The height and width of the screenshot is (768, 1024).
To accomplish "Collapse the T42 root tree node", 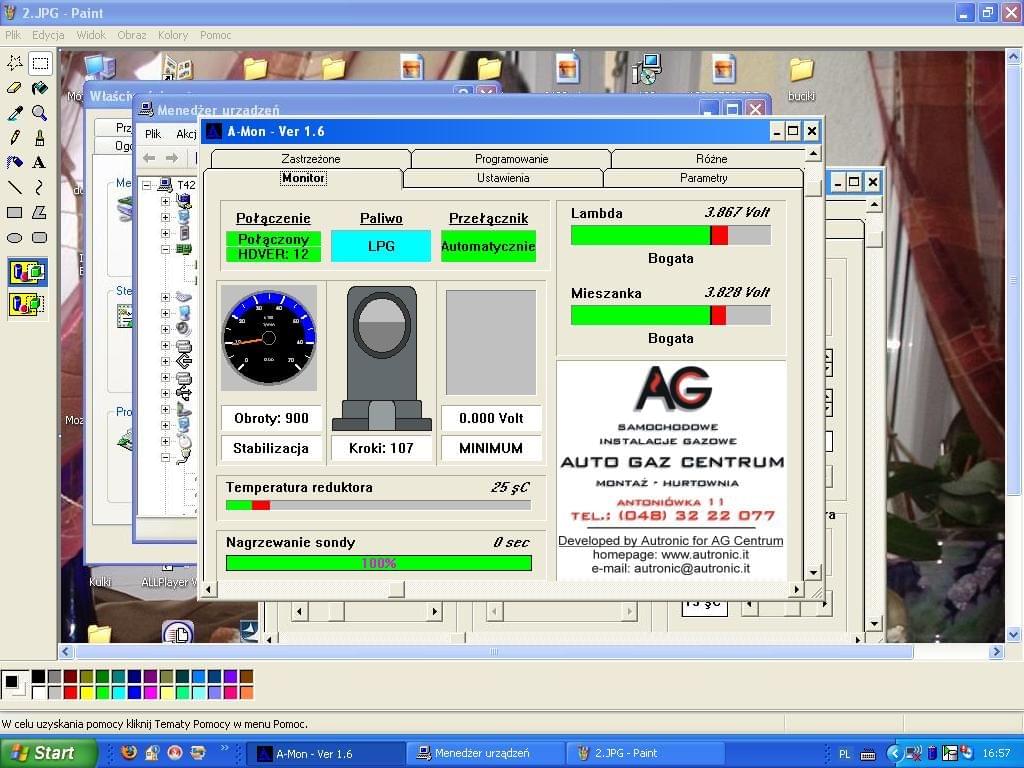I will [147, 185].
